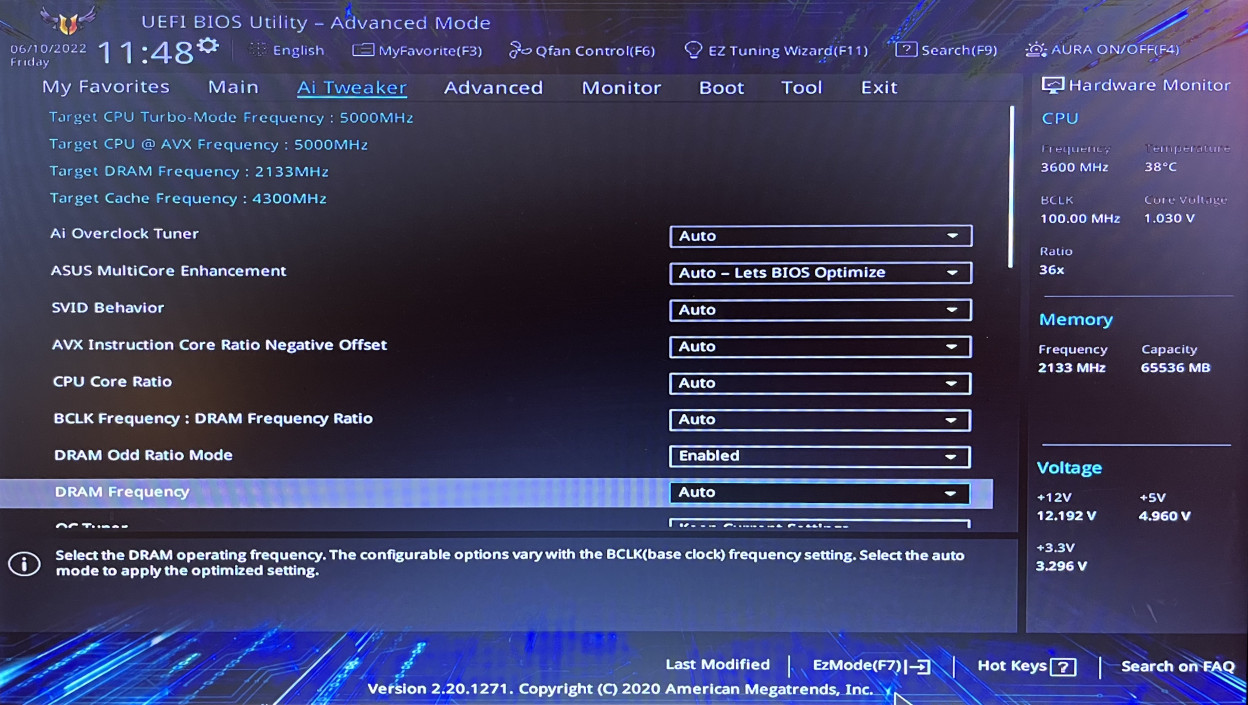
Task: Click the EzMode(F7) arrow icon
Action: pos(917,667)
